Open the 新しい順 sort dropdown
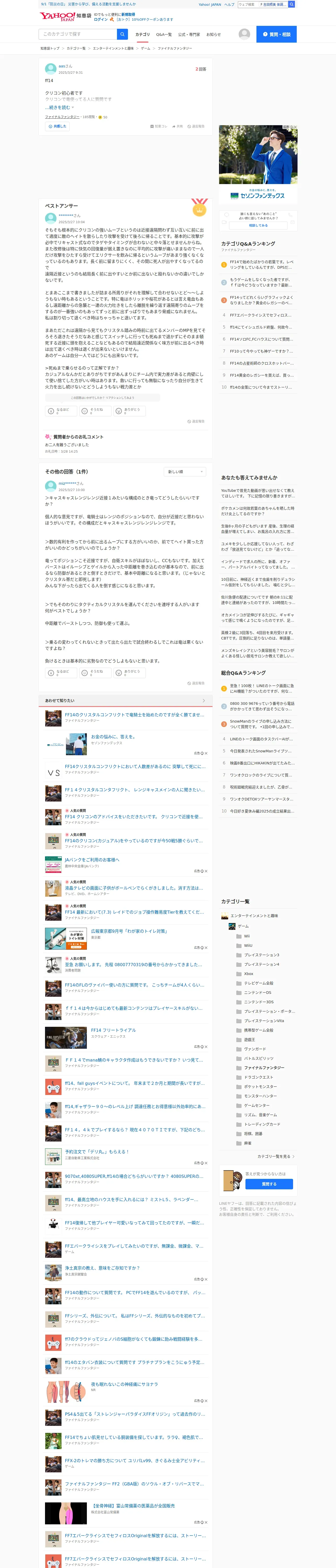This screenshot has width=336, height=1568. click(x=185, y=472)
